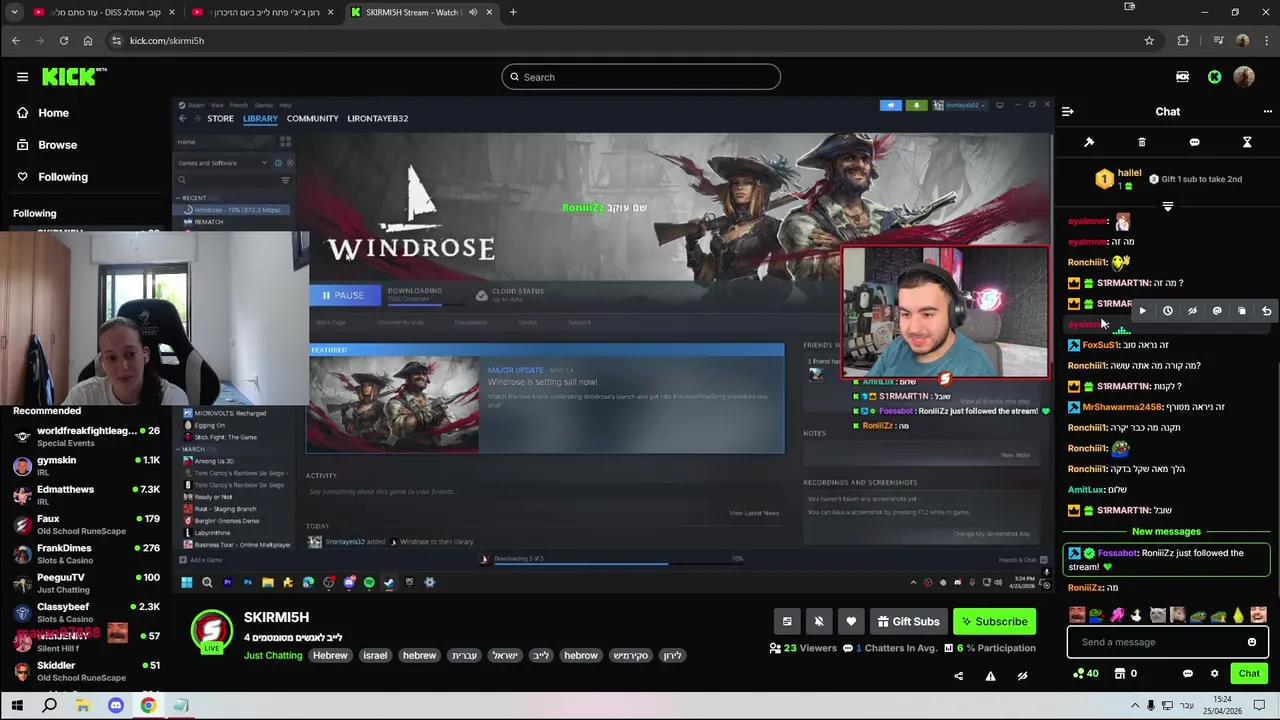Open gymskin recommended channel
The image size is (1280, 720).
[86, 465]
